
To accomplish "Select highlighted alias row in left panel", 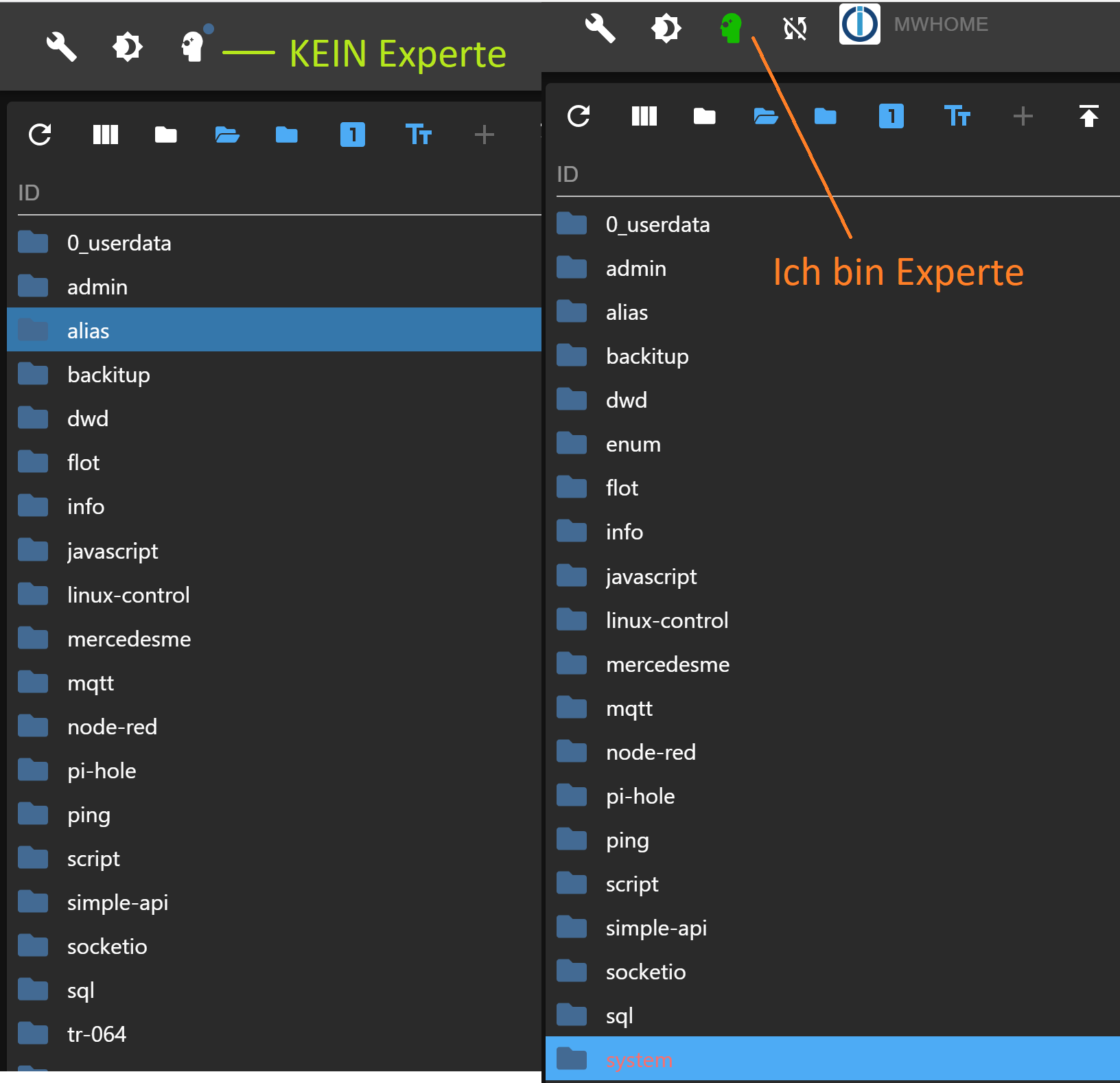I will click(x=275, y=330).
